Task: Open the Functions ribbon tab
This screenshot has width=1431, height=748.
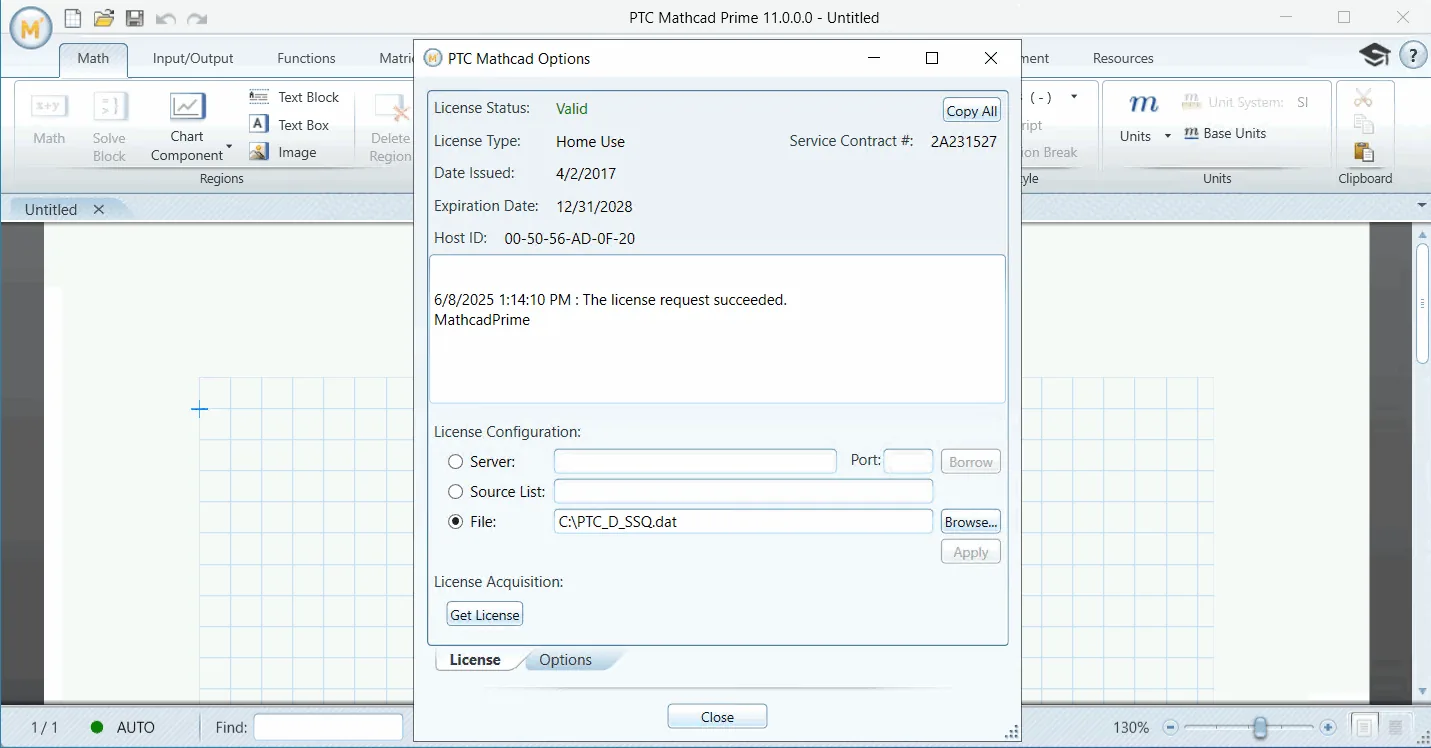Action: pos(306,58)
